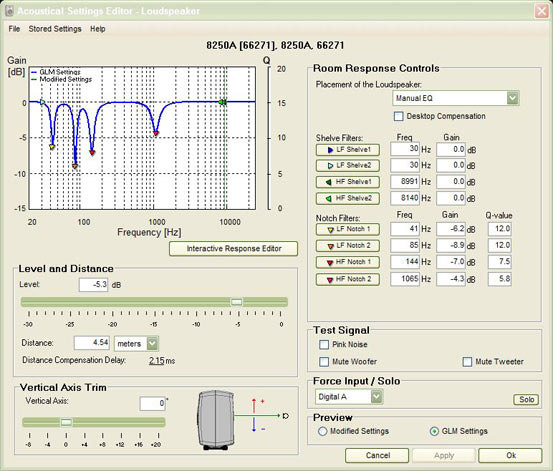Screen dimensions: 553x471
Task: Click the loudspeaker illustration
Action: (216, 420)
